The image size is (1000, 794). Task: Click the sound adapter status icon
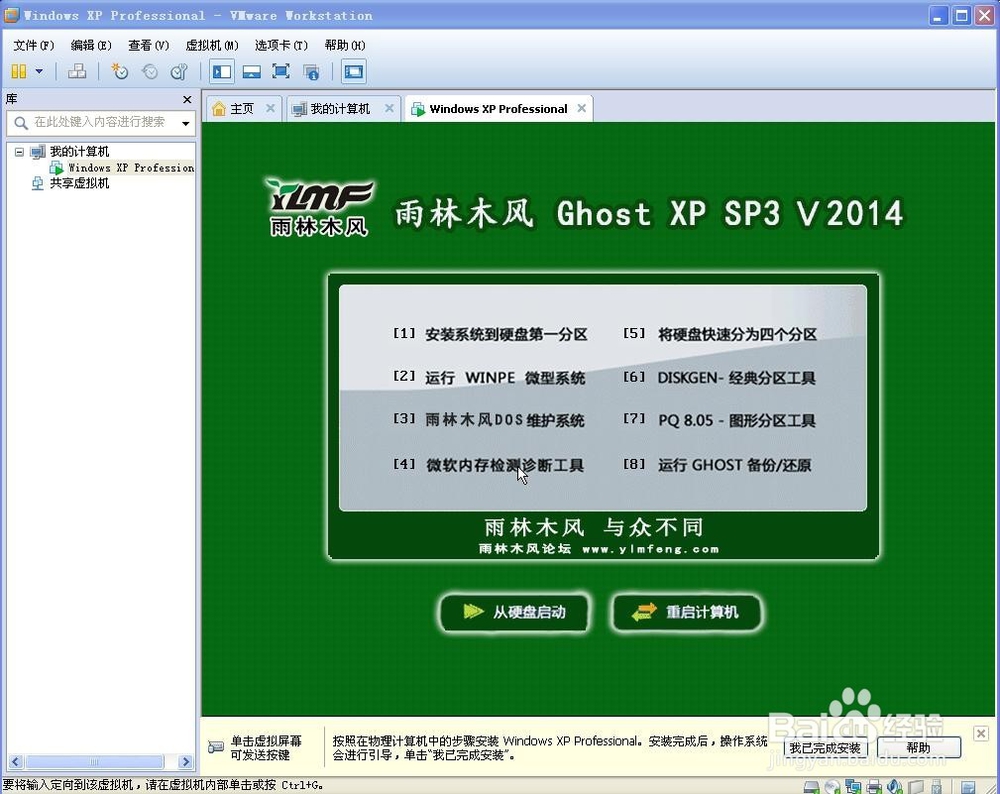pyautogui.click(x=895, y=786)
